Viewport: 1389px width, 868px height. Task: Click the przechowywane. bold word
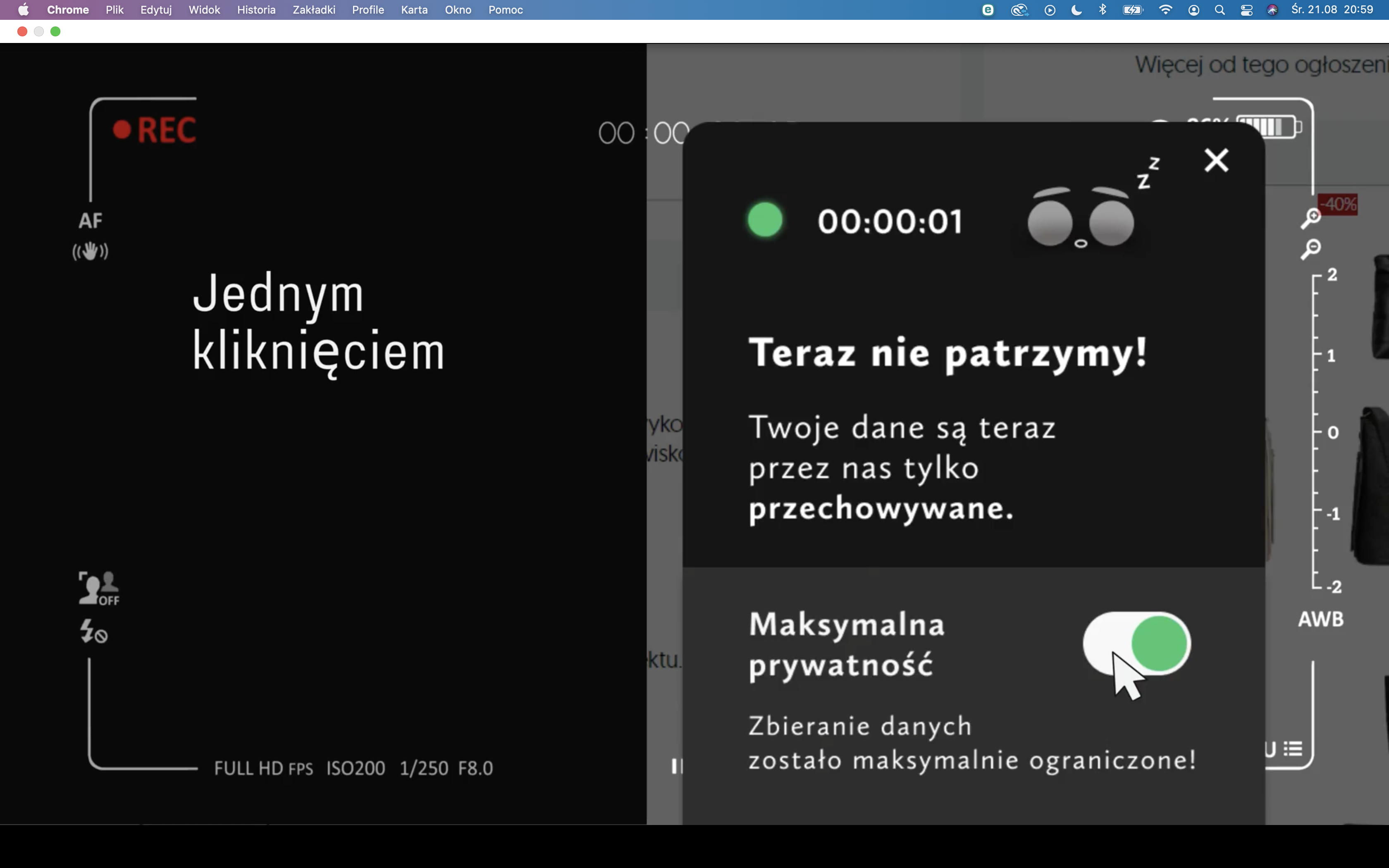point(882,509)
